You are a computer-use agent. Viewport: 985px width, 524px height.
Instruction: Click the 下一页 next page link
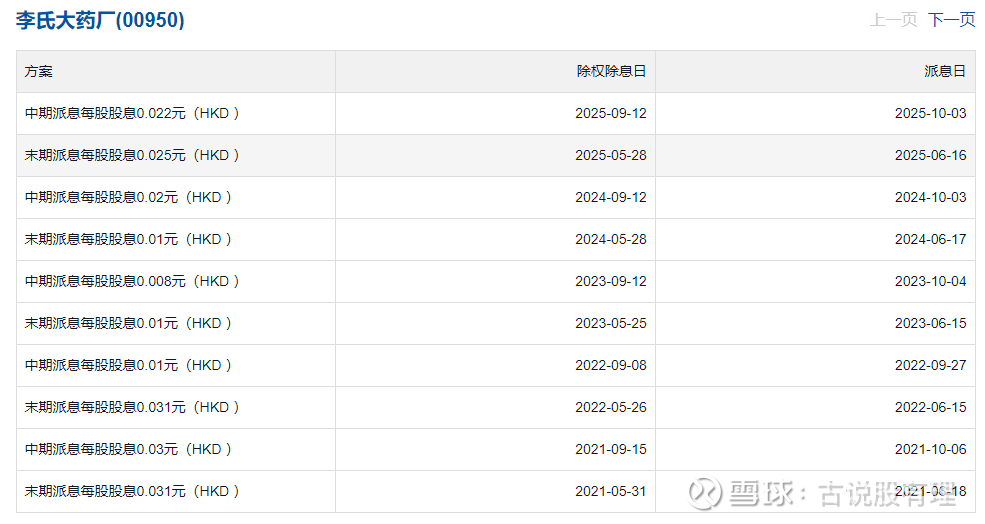[951, 20]
